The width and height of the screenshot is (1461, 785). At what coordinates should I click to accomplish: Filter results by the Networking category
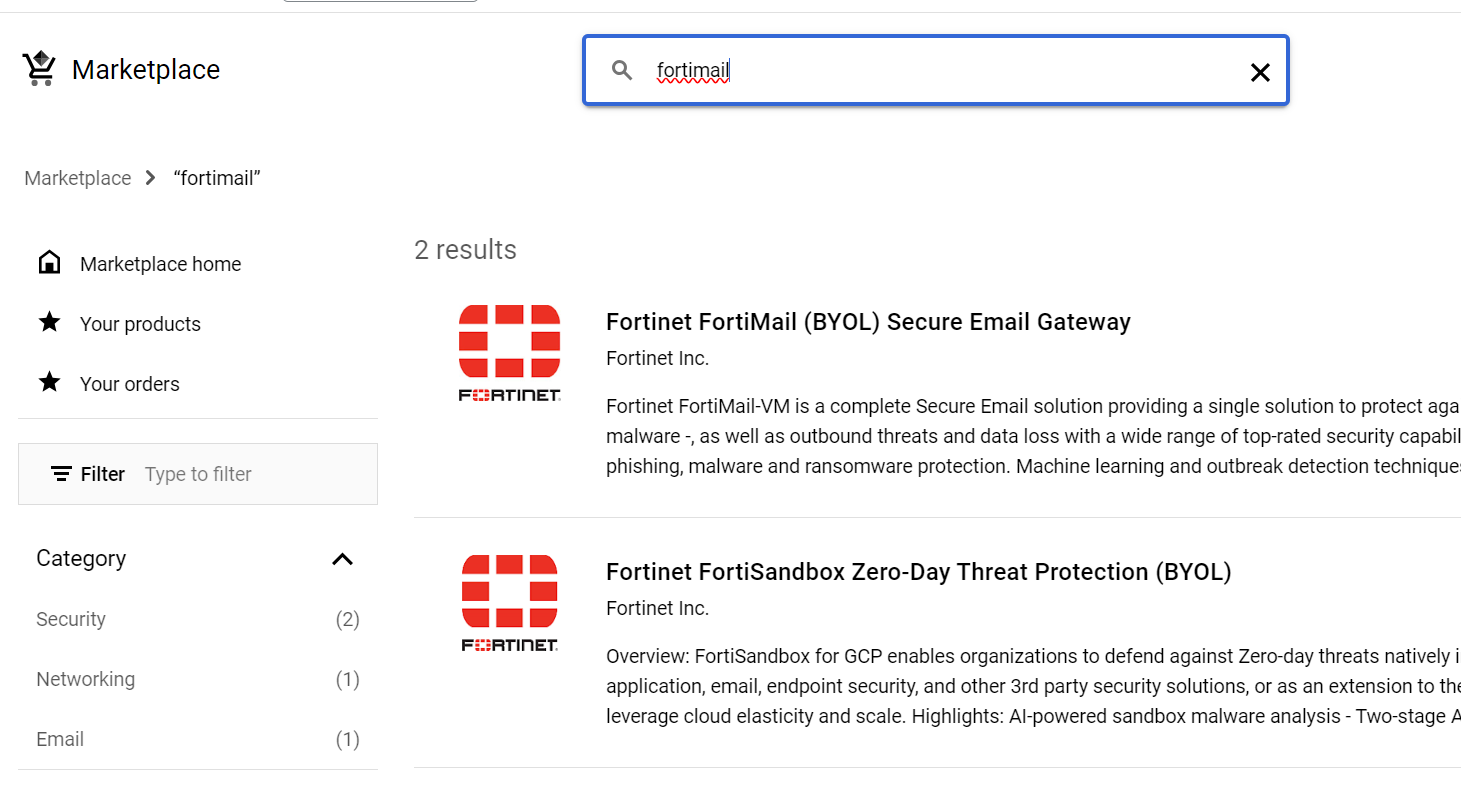pyautogui.click(x=85, y=679)
